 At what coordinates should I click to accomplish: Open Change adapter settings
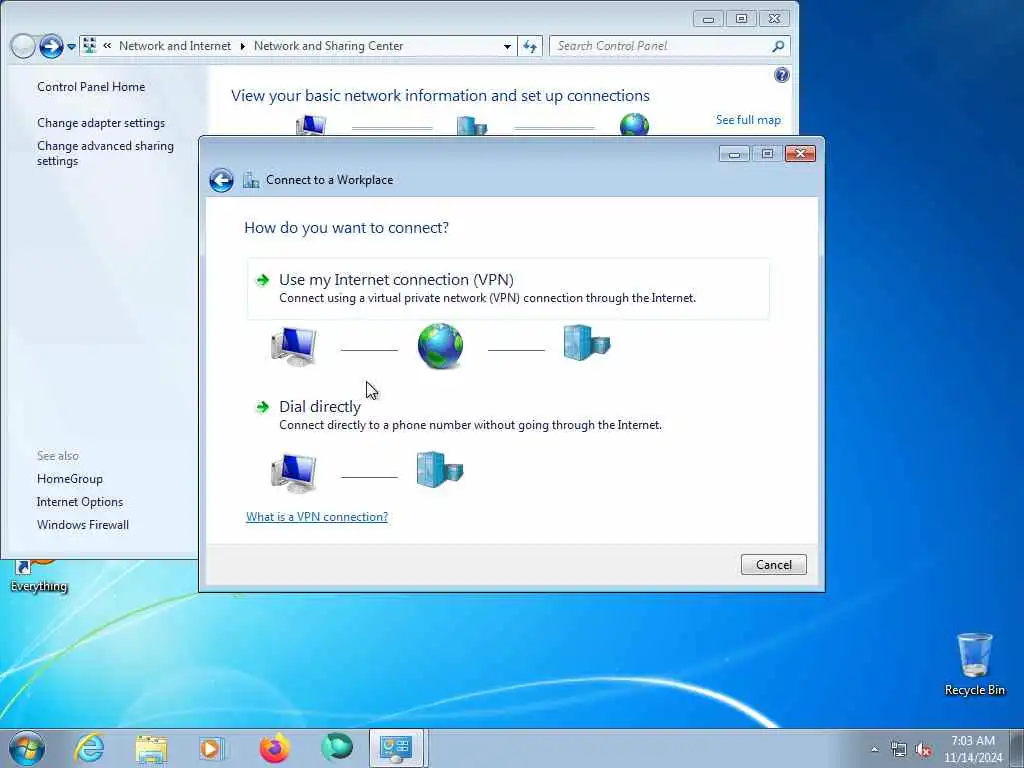click(101, 123)
